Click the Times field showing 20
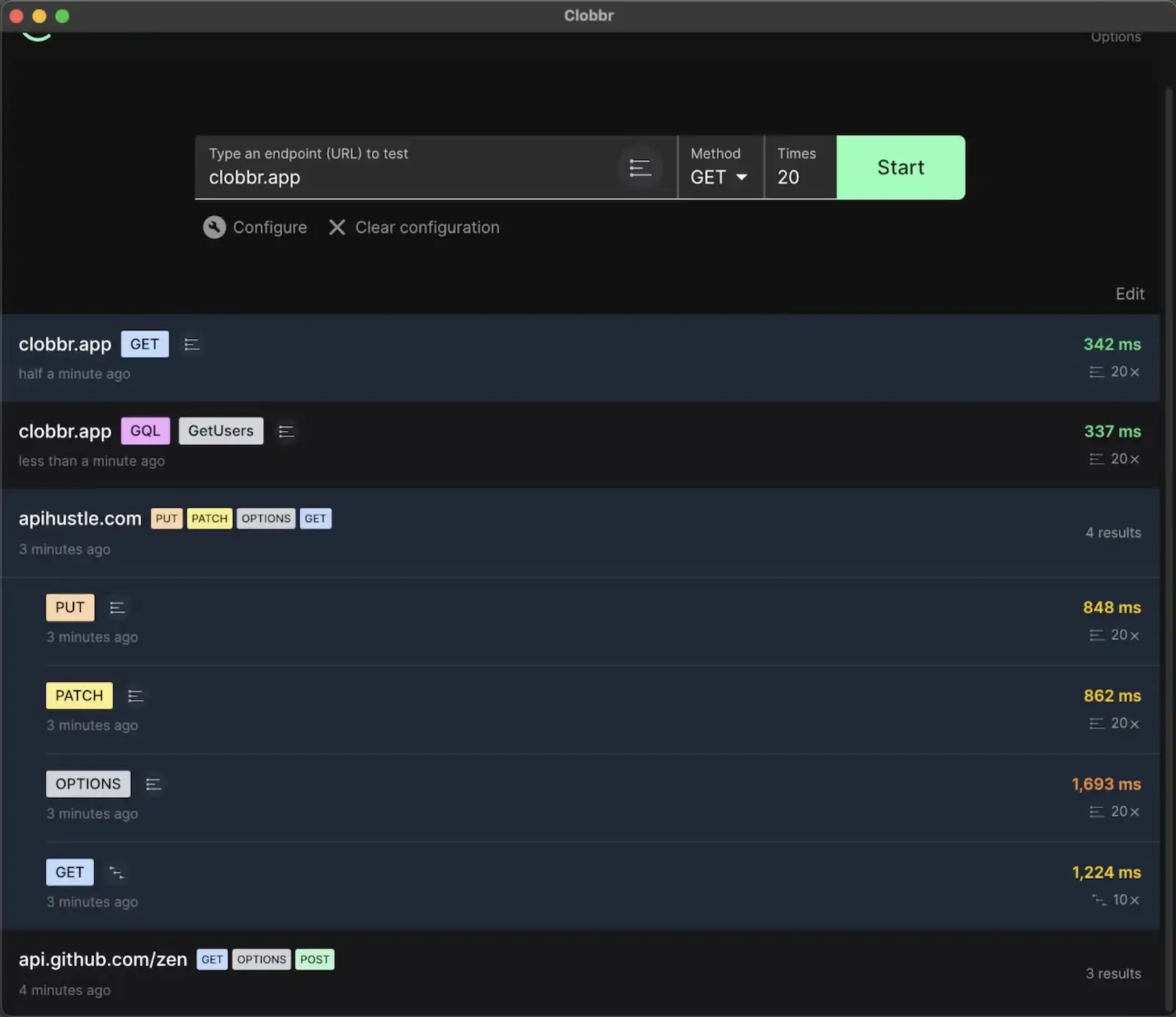Viewport: 1176px width, 1017px height. point(798,177)
